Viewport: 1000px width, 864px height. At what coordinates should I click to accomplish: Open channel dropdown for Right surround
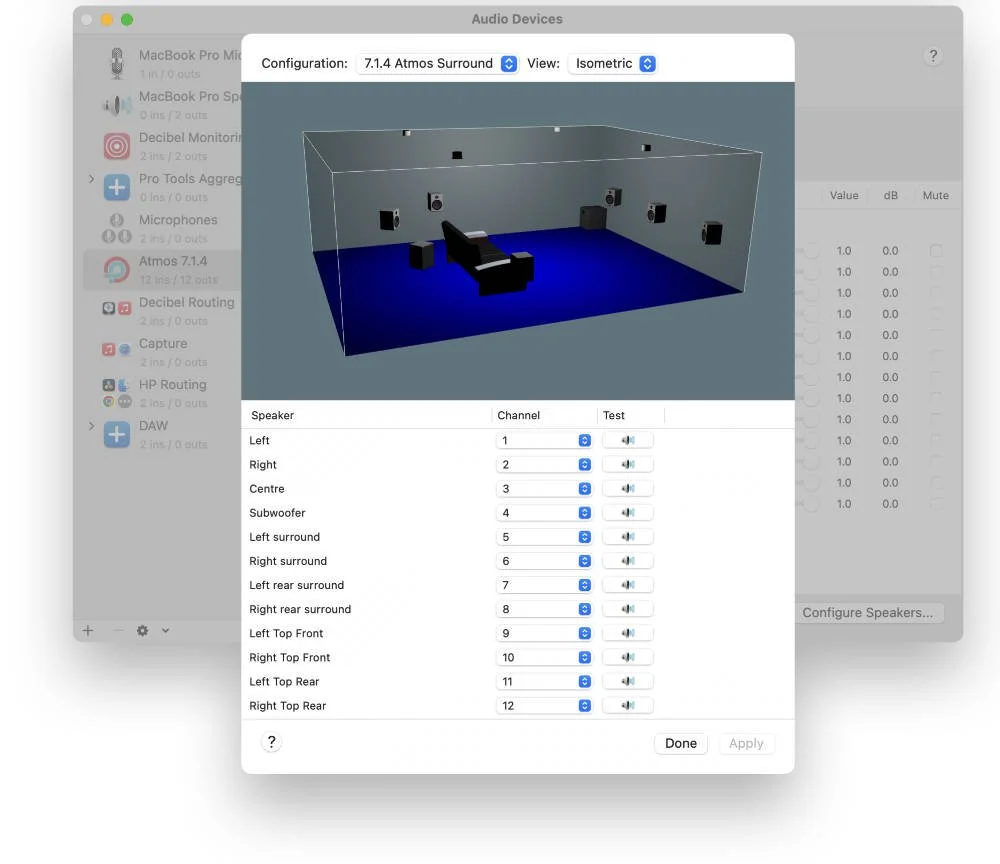(x=544, y=561)
